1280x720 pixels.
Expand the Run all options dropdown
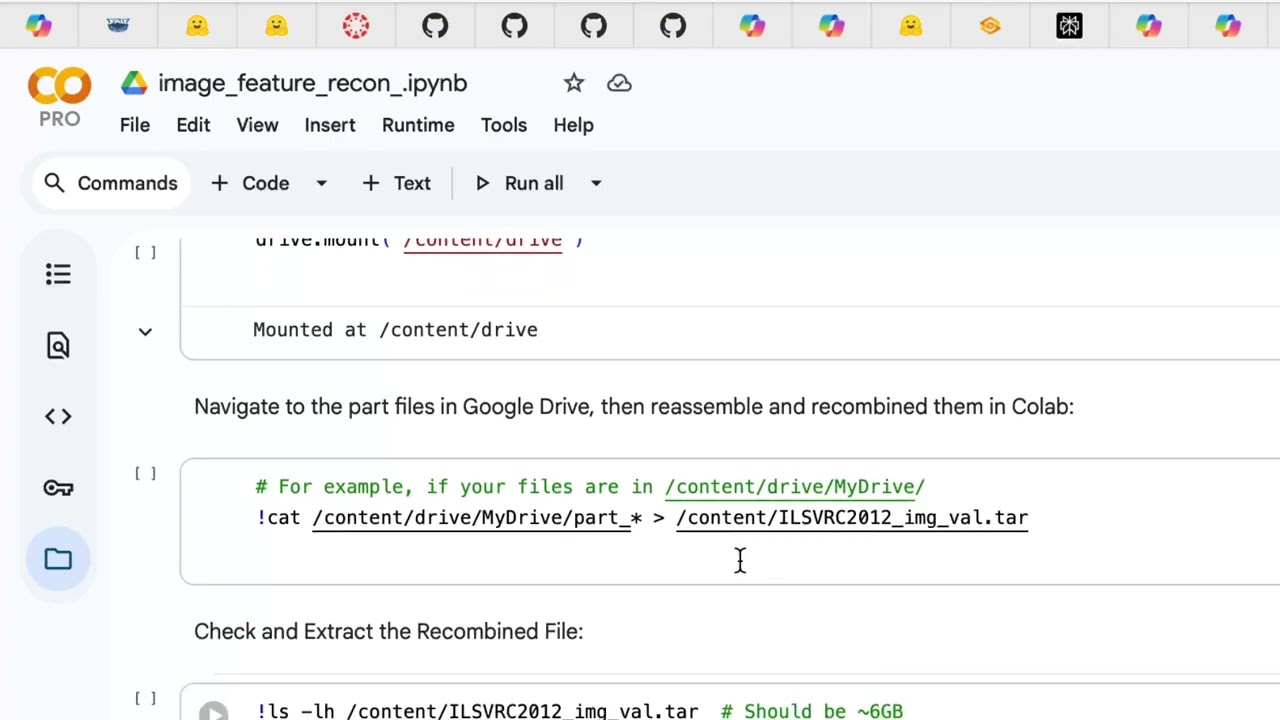point(596,183)
